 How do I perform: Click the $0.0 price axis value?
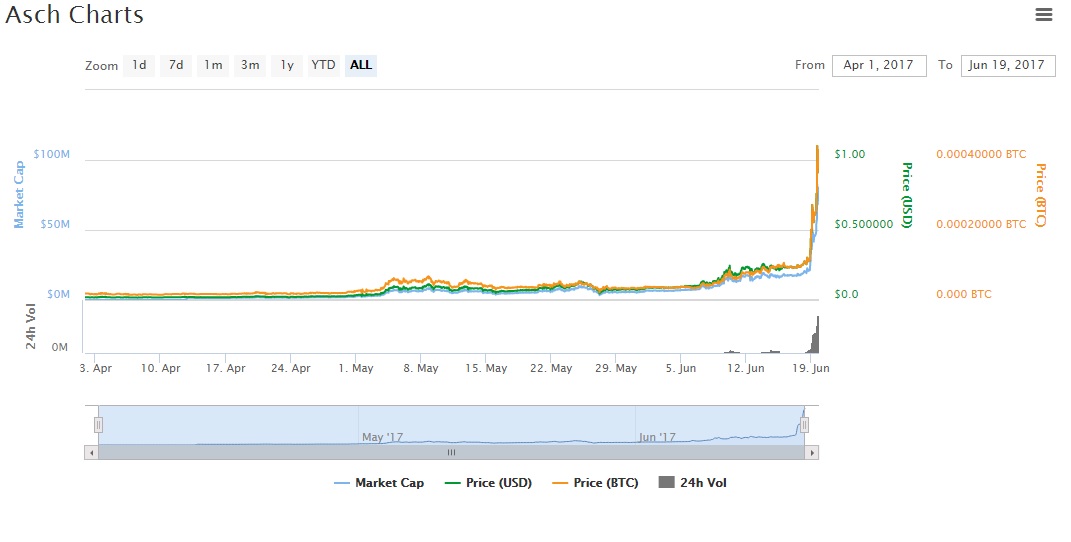click(846, 294)
